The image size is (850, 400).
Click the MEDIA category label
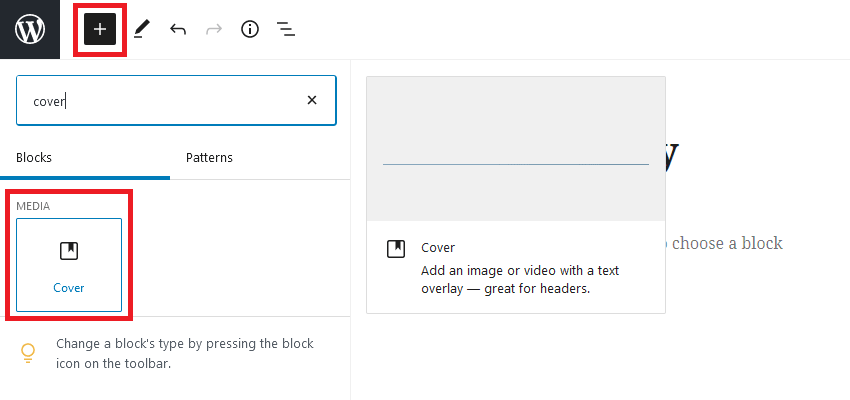click(33, 207)
